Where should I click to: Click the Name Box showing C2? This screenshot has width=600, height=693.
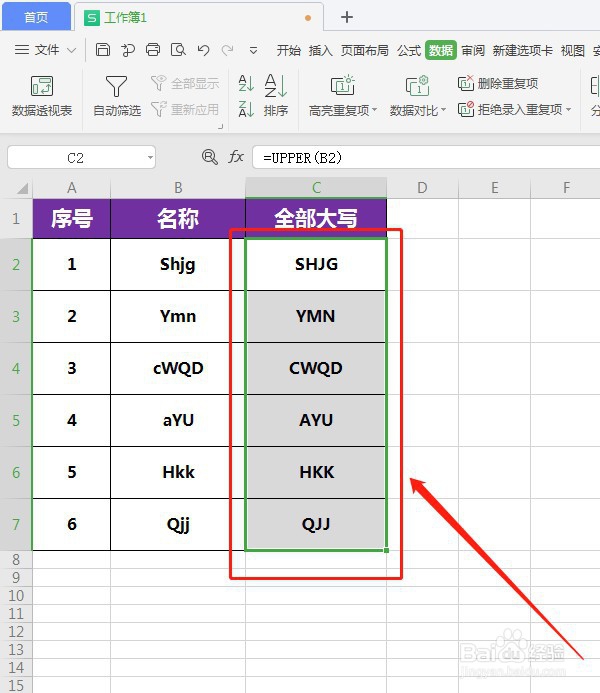click(x=75, y=157)
